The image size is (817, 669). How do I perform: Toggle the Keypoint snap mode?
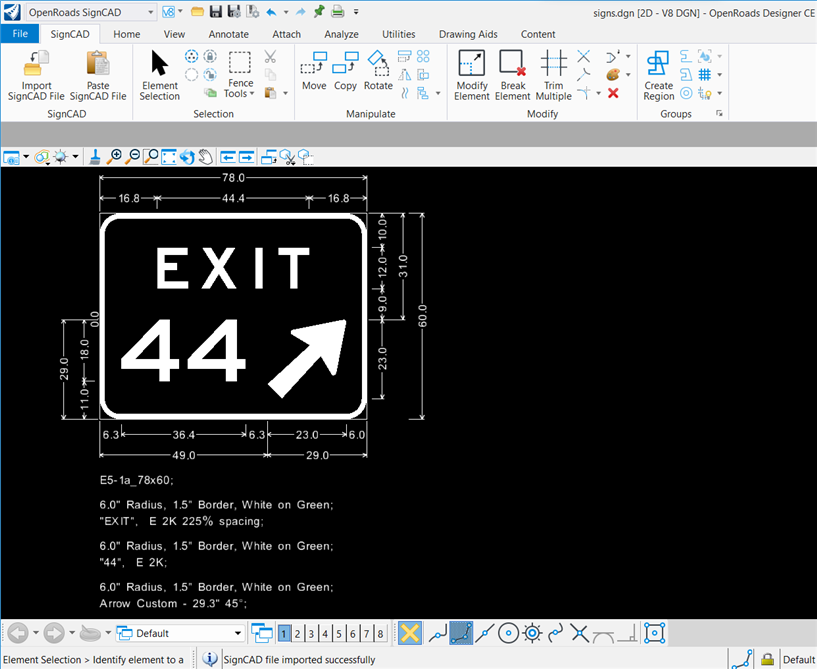(x=461, y=634)
